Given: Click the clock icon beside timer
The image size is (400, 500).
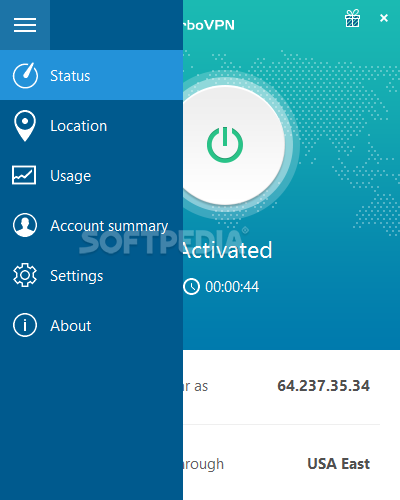Looking at the screenshot, I should point(191,287).
